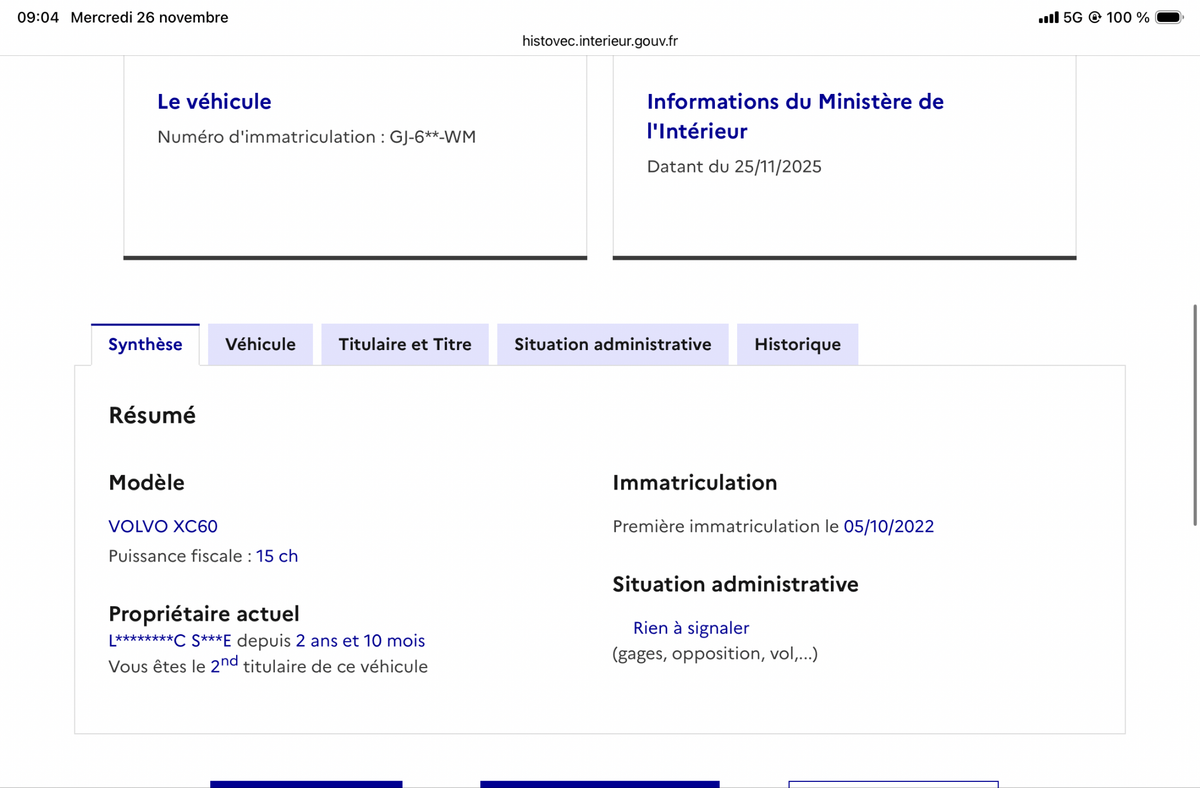
Task: Tap the (gages, opposition, vol,...) note
Action: pos(715,654)
